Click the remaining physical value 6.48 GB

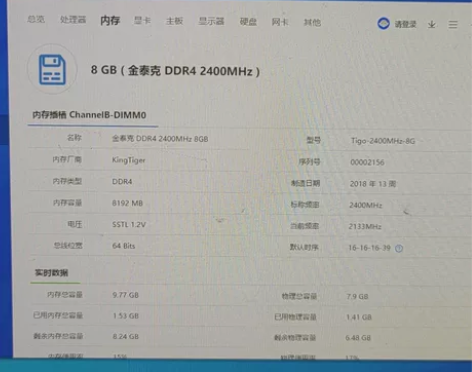point(358,338)
